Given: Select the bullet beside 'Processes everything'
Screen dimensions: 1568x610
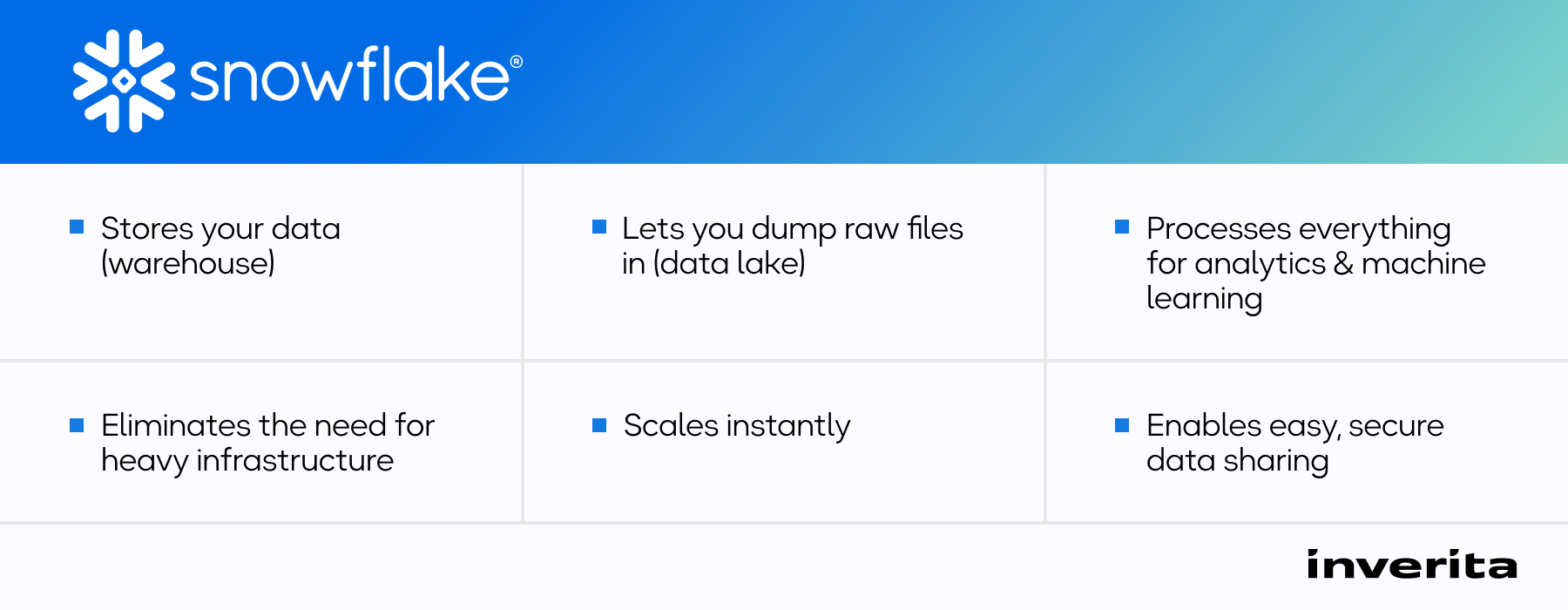Looking at the screenshot, I should pyautogui.click(x=1122, y=227).
